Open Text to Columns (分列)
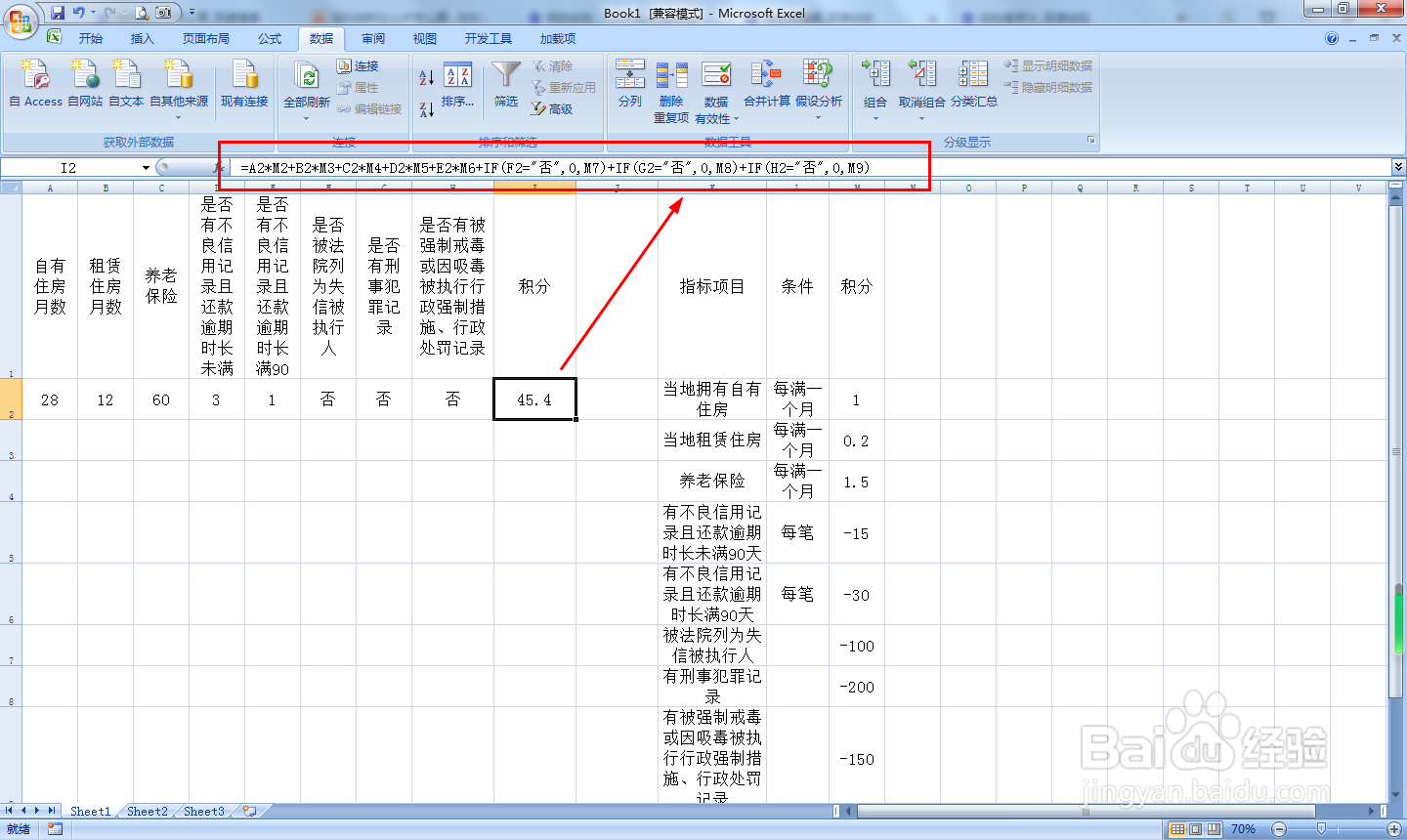1407x840 pixels. pos(630,83)
